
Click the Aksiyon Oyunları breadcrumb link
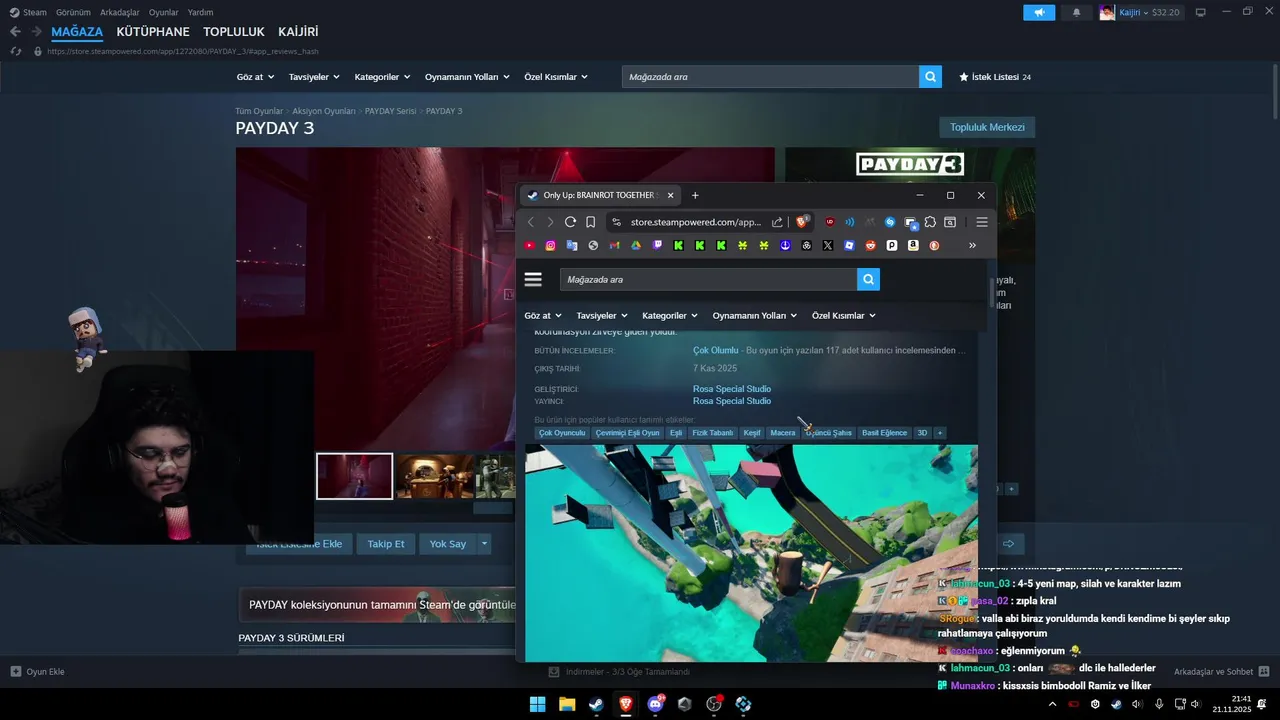(x=323, y=111)
